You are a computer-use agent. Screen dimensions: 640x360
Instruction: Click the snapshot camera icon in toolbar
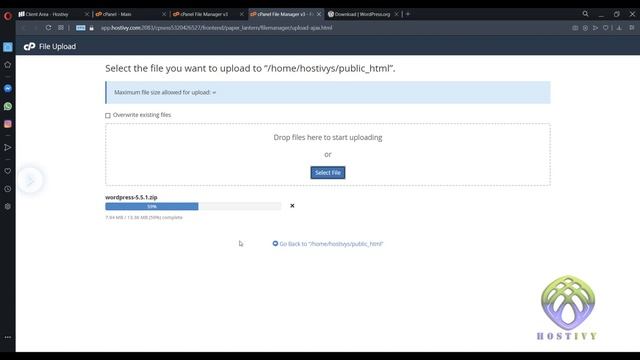click(x=575, y=28)
